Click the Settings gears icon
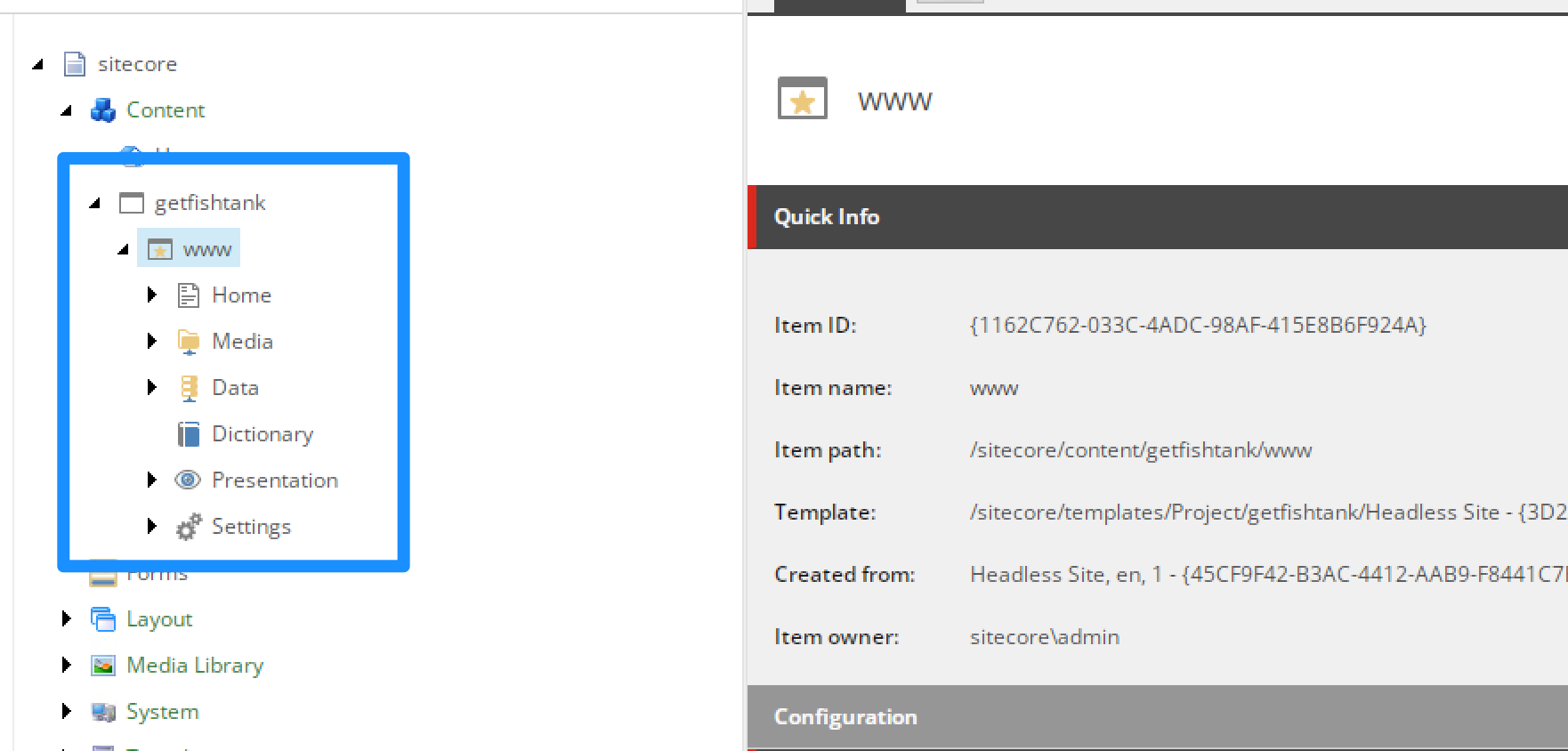The height and width of the screenshot is (751, 1568). pos(189,527)
